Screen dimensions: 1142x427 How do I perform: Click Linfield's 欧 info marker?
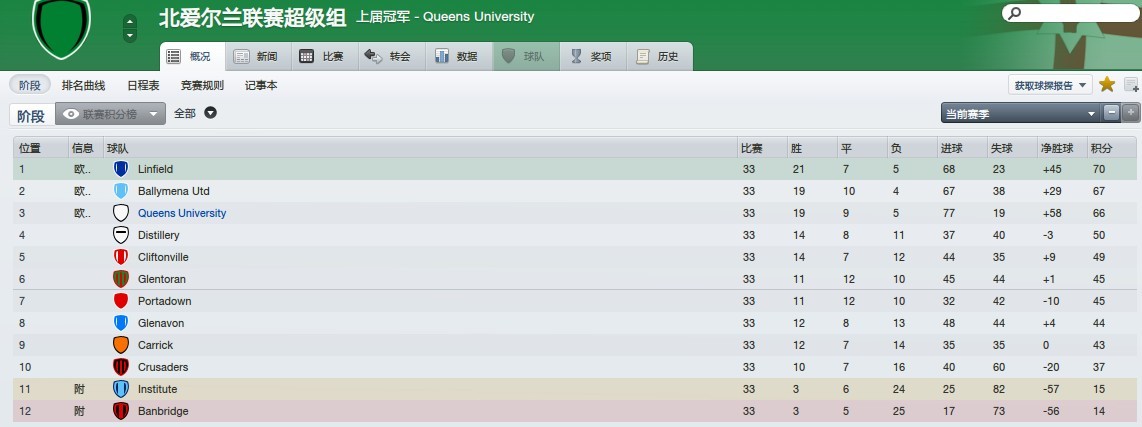click(82, 169)
